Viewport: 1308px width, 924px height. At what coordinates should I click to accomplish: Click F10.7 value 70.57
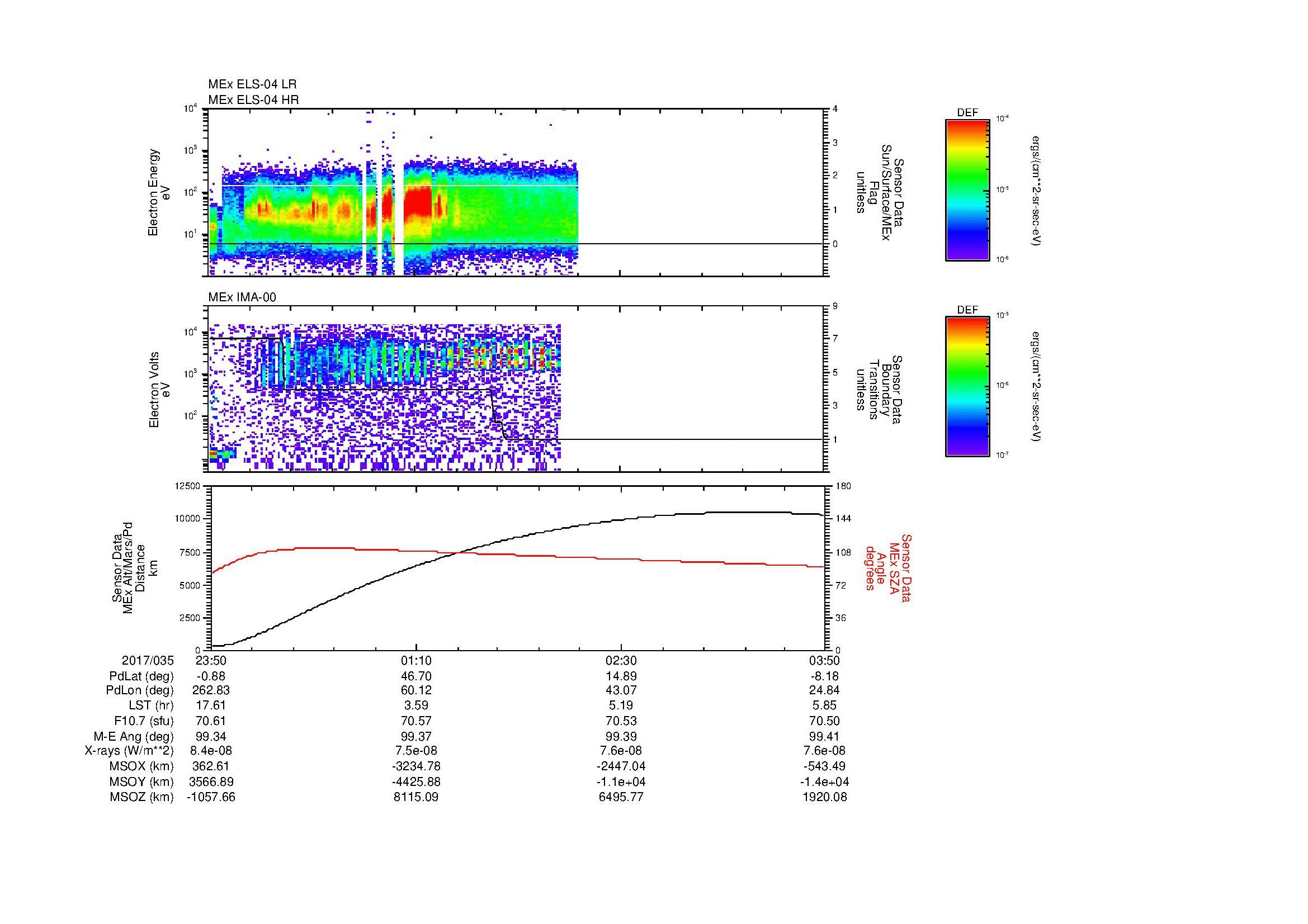point(417,721)
